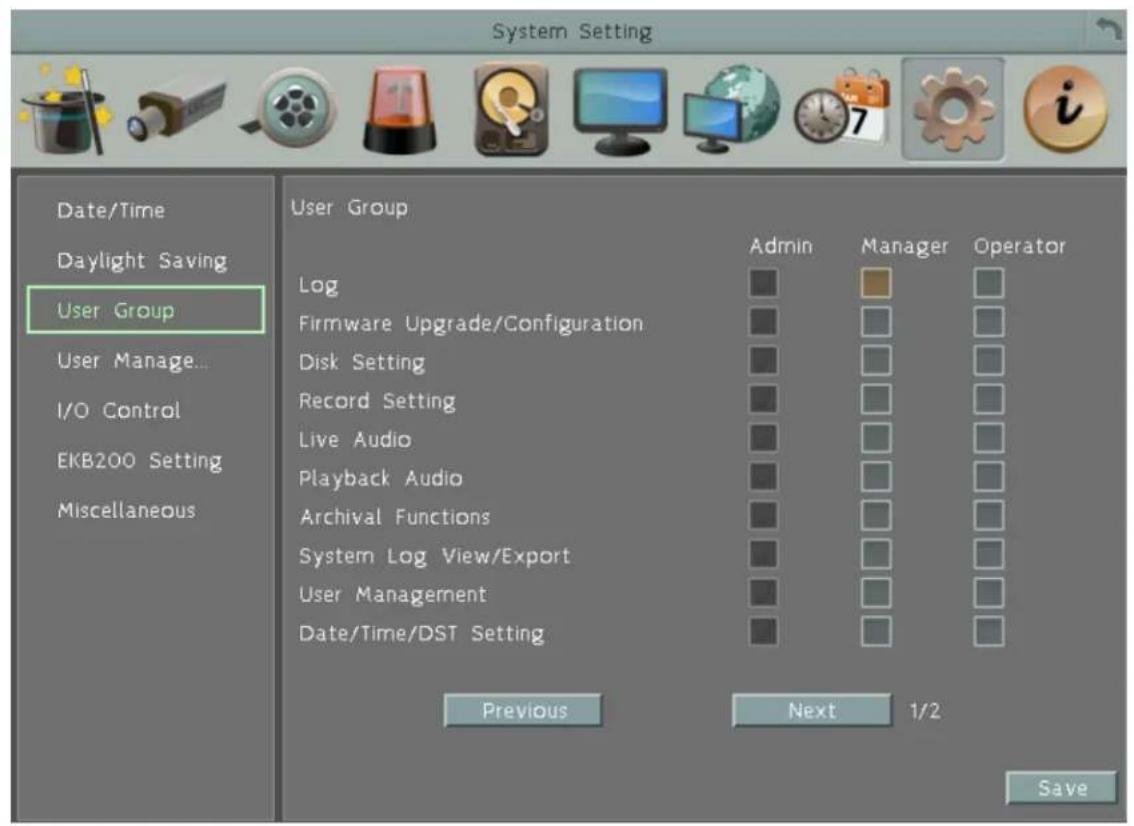This screenshot has height=826, width=1134.
Task: Select User Group menu item
Action: pyautogui.click(x=145, y=310)
